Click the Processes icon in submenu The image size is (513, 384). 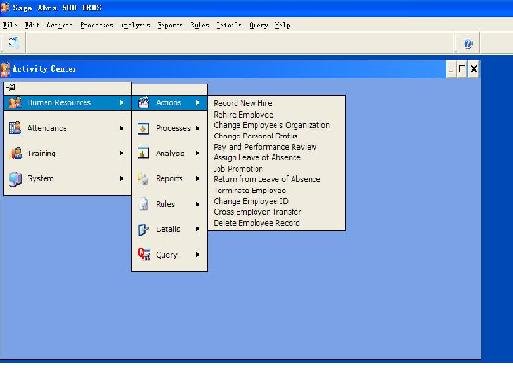143,128
